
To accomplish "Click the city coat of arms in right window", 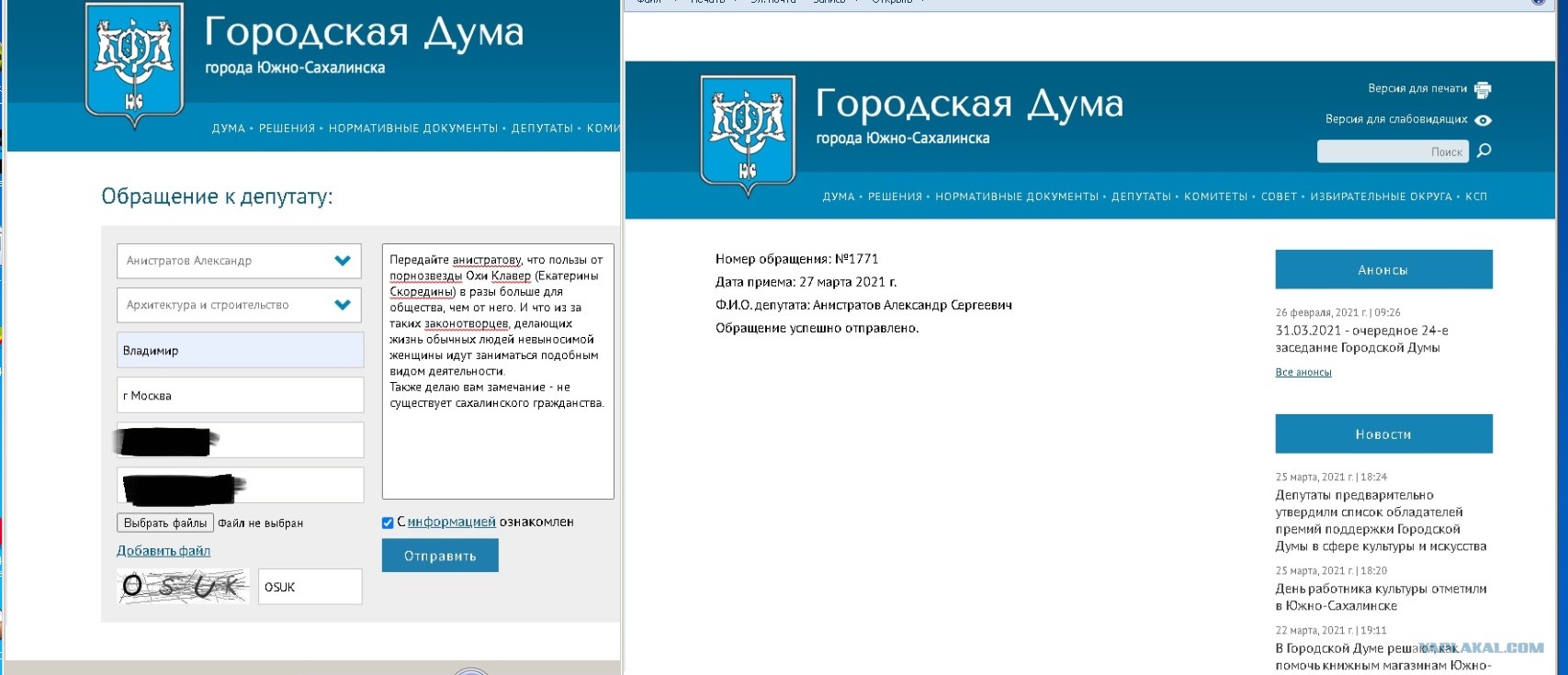I will pos(748,135).
